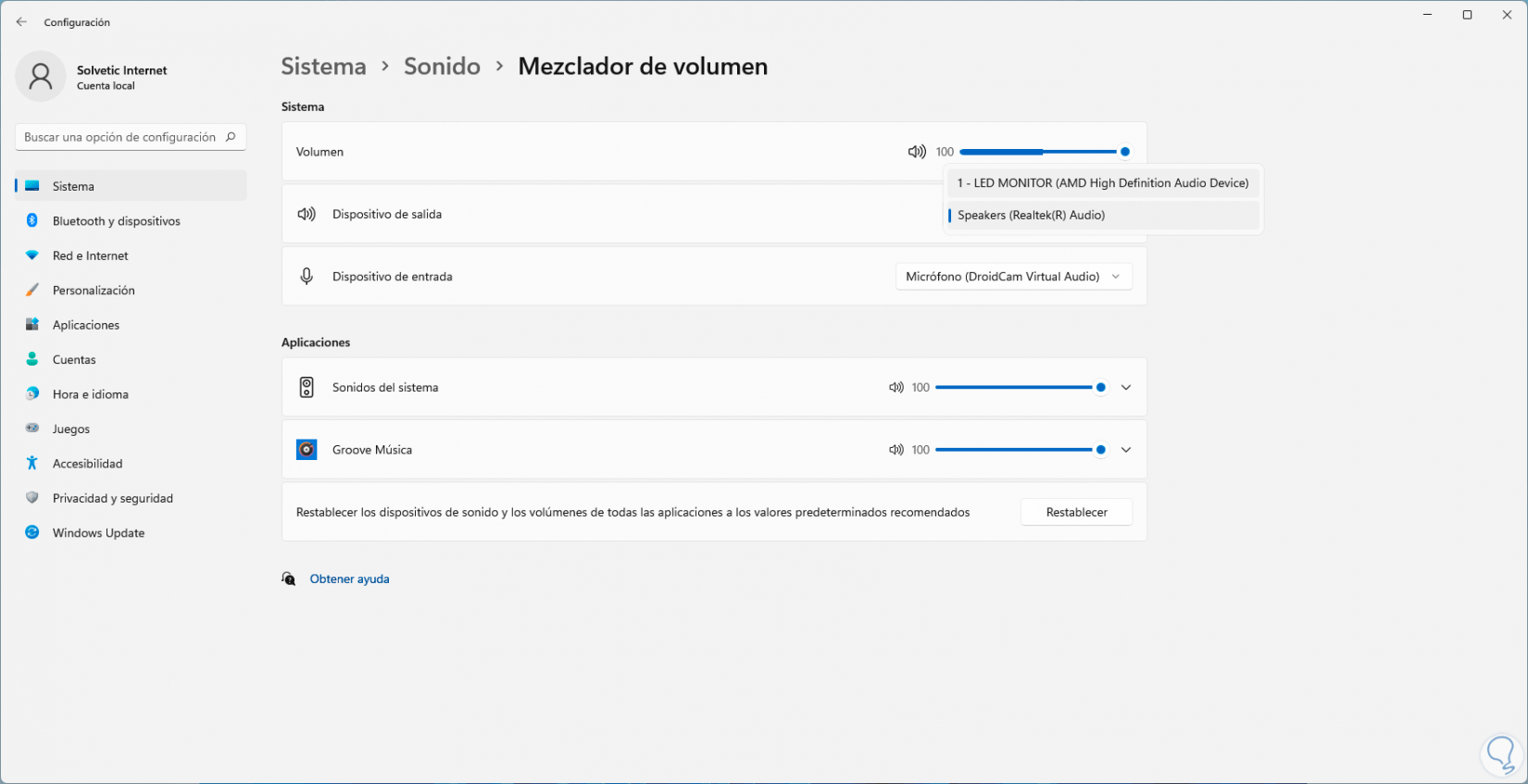Click the Buscar una opción search field
Screen dimensions: 1528x784
click(119, 137)
